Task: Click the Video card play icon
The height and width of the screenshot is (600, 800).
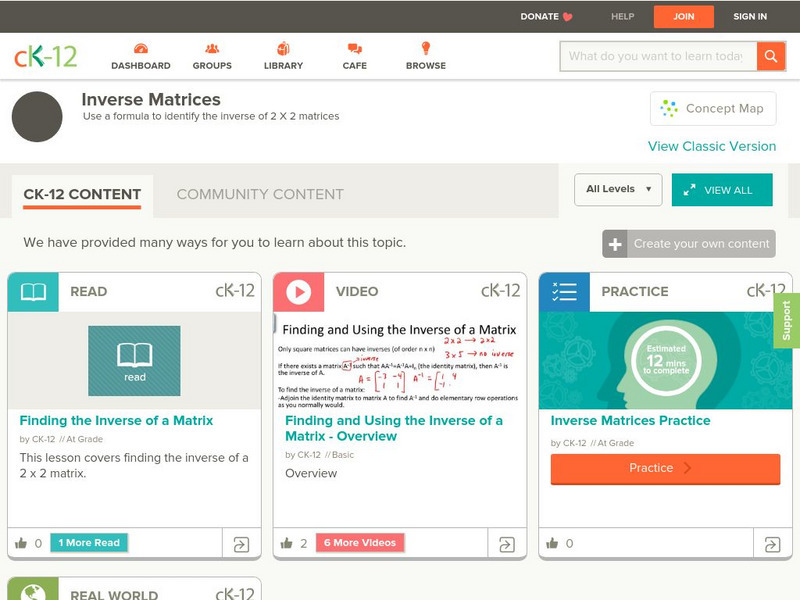Action: (298, 292)
